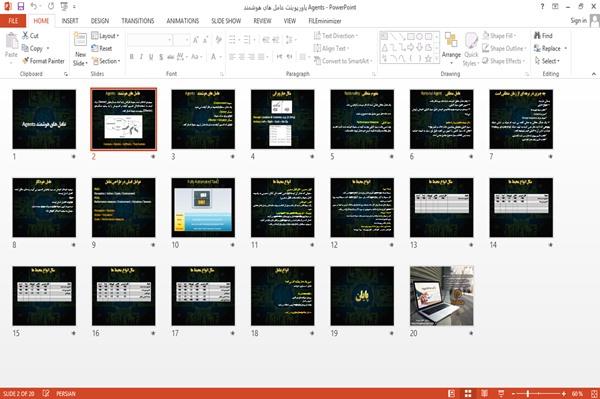
Task: Click the spell check icon in status bar
Action: tap(46, 393)
